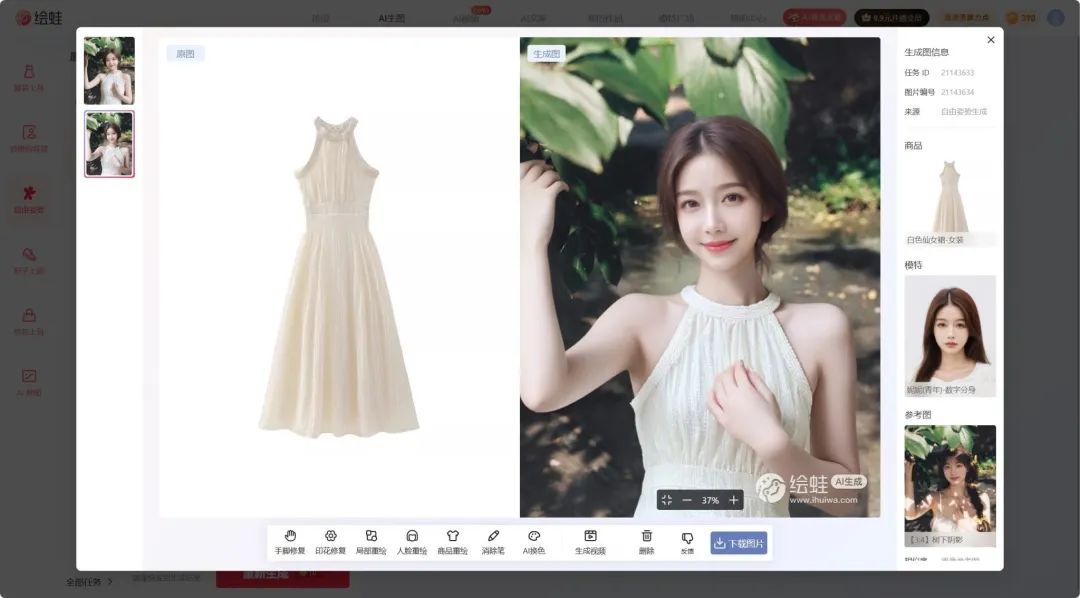The image size is (1080, 598).
Task: Open the handbag icon item in left sidebar
Action: (29, 321)
